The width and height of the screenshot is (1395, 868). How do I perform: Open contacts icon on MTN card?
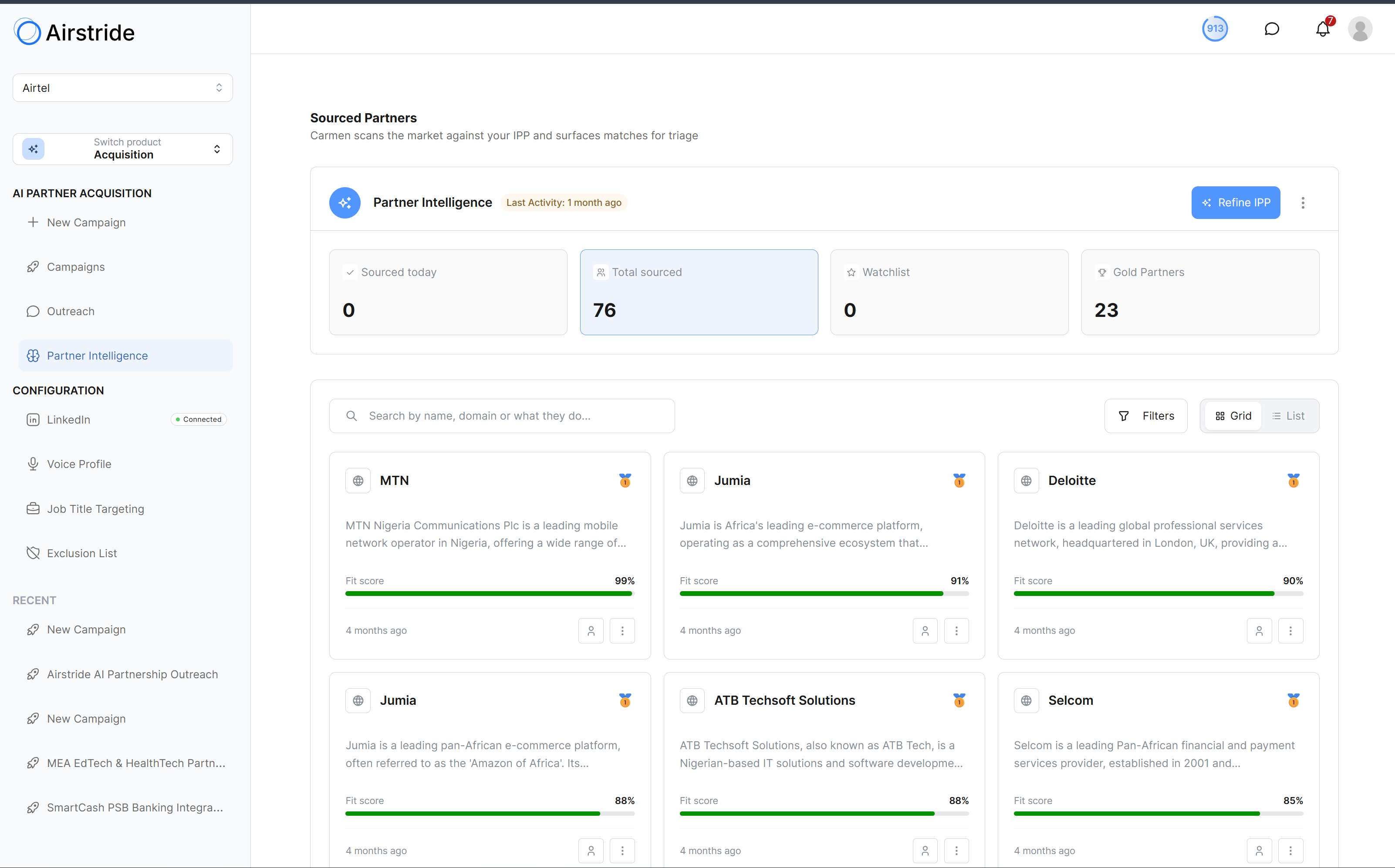(591, 631)
